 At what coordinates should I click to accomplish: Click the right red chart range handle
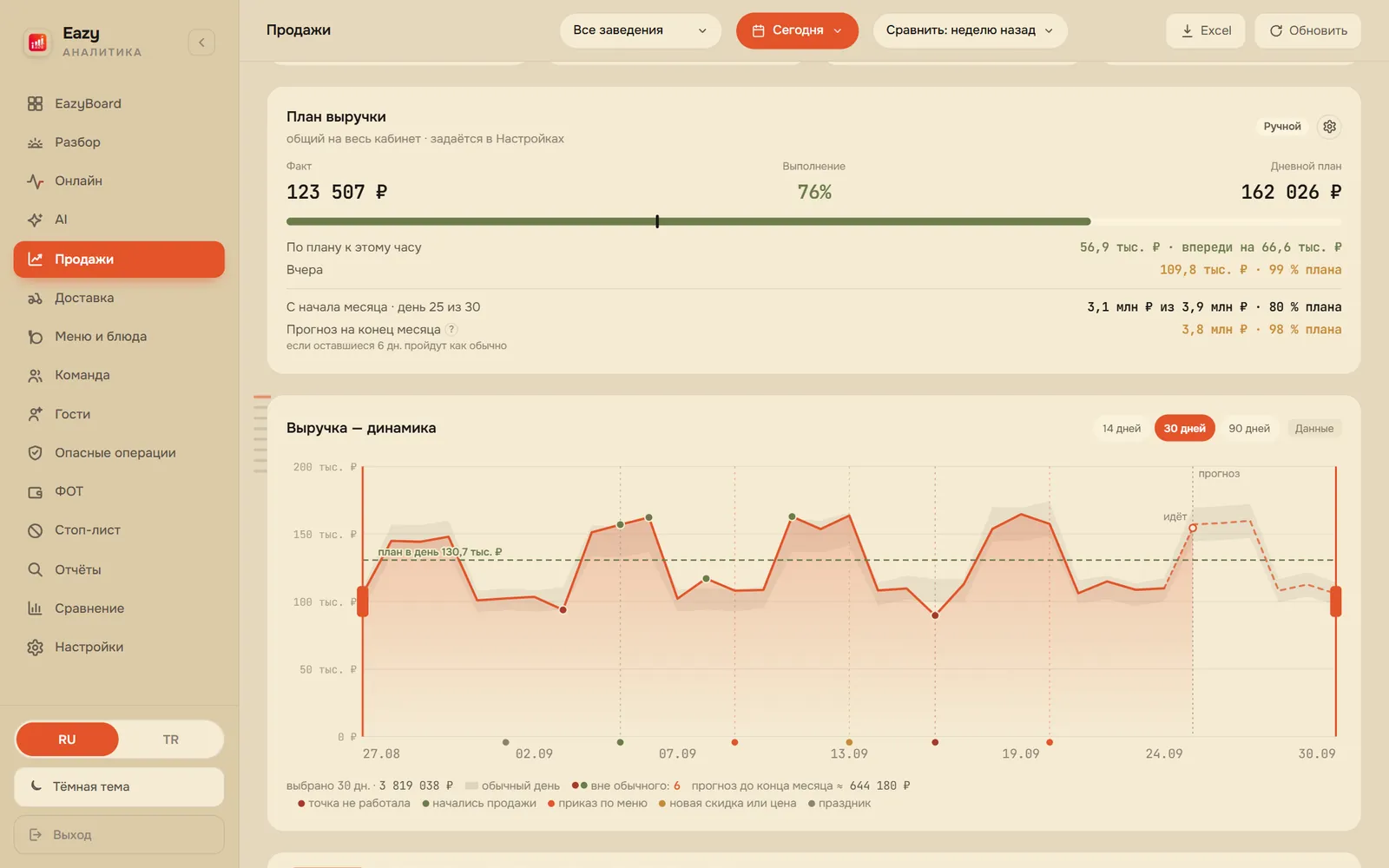1336,602
